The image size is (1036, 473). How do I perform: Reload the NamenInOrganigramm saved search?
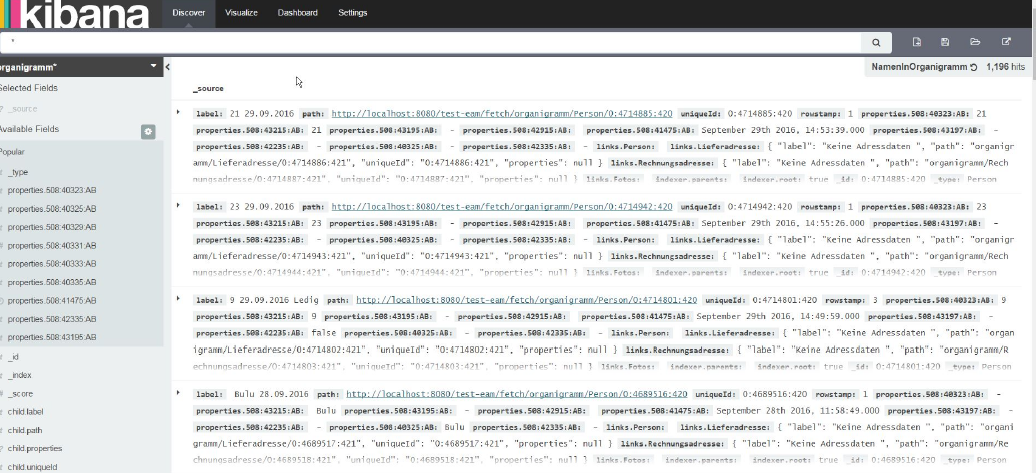click(x=973, y=67)
